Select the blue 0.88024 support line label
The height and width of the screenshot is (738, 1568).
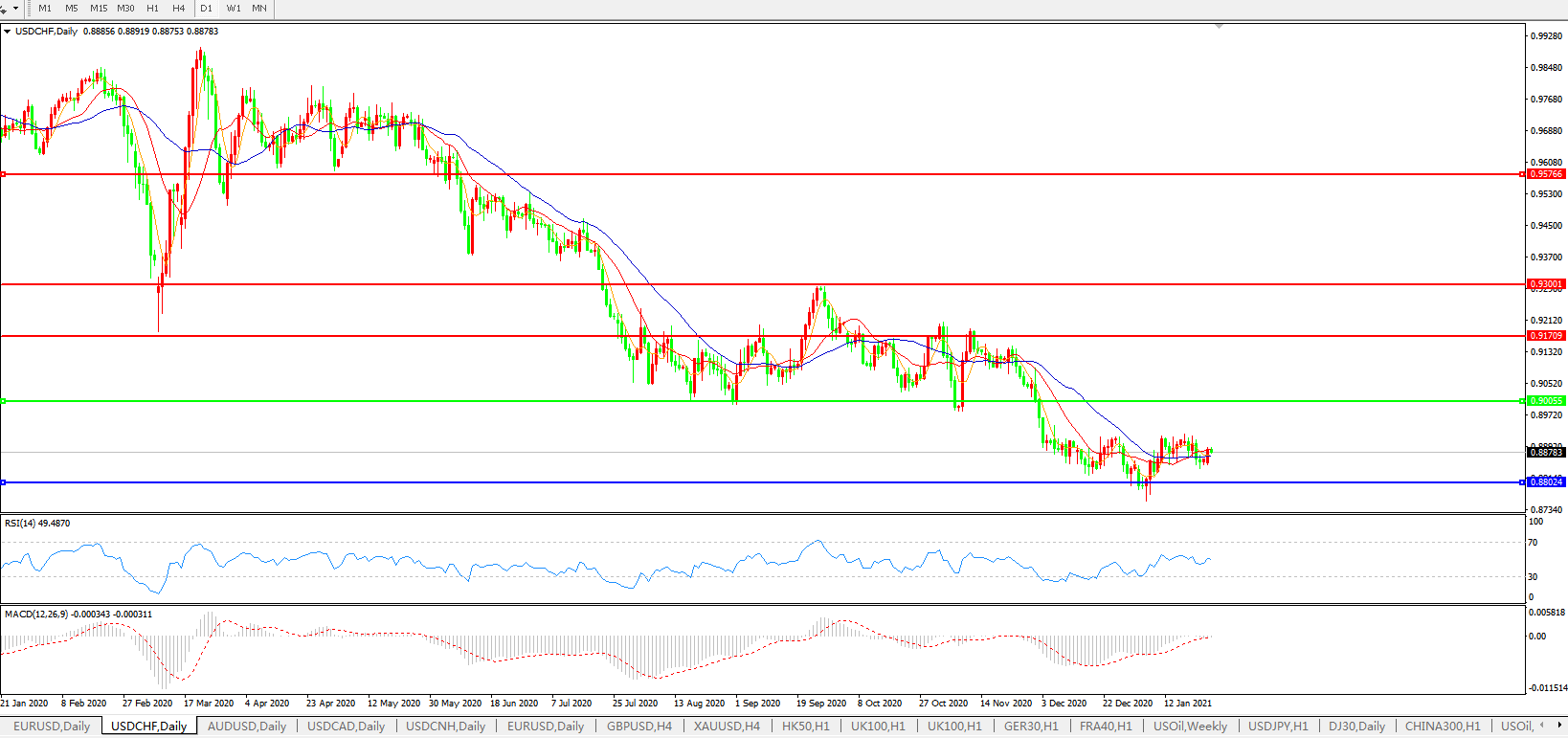click(1546, 482)
